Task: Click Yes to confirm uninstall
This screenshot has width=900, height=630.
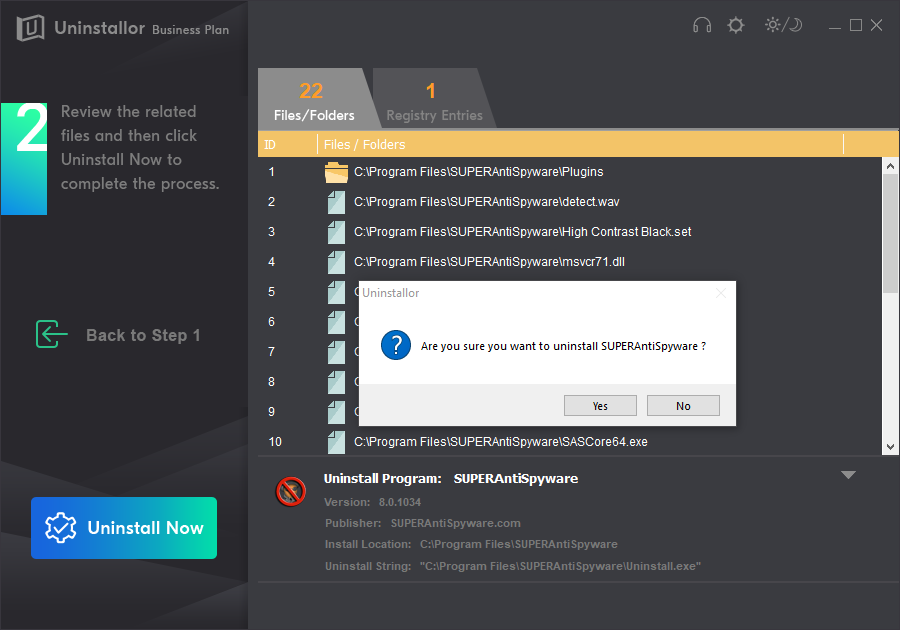Action: click(600, 406)
